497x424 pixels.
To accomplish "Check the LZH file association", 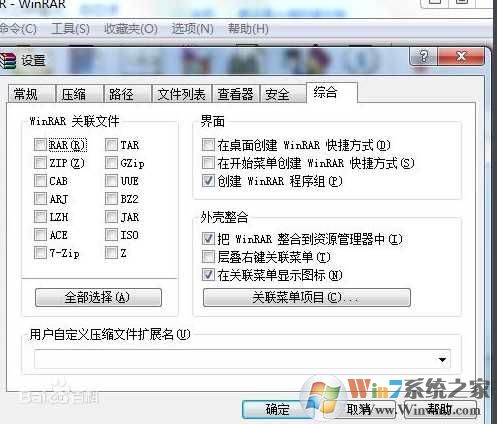I will pos(40,217).
